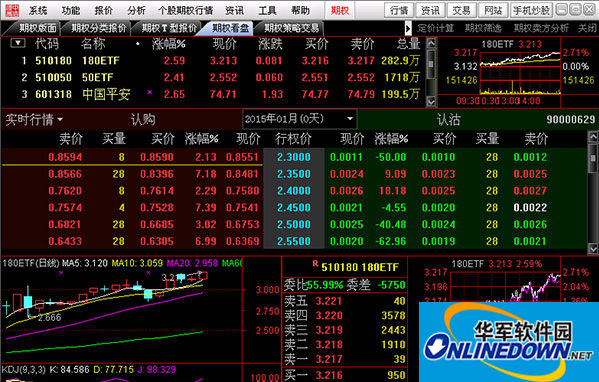
Task: Click the stock list scroll-down arrow
Action: (x=431, y=102)
